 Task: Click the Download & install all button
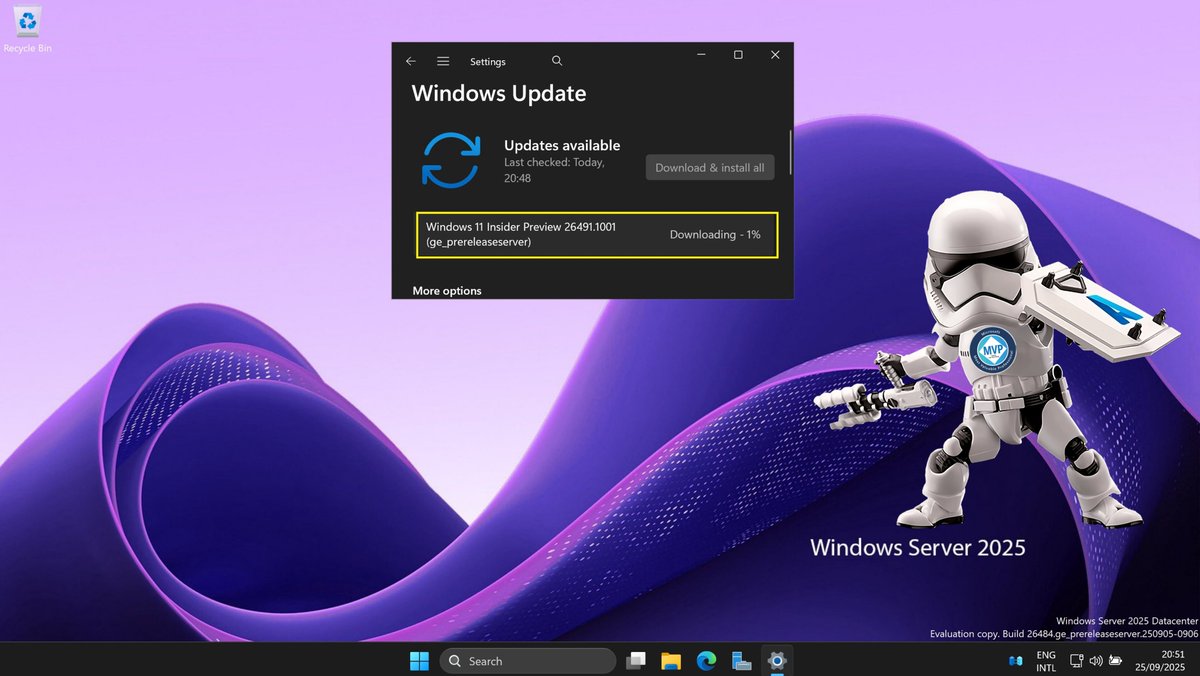[710, 168]
